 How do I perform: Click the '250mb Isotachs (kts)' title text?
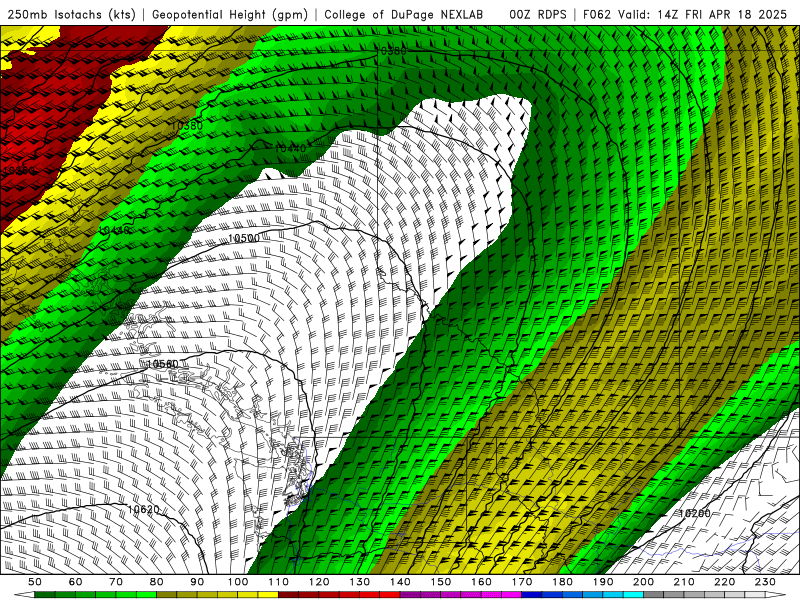pyautogui.click(x=72, y=15)
